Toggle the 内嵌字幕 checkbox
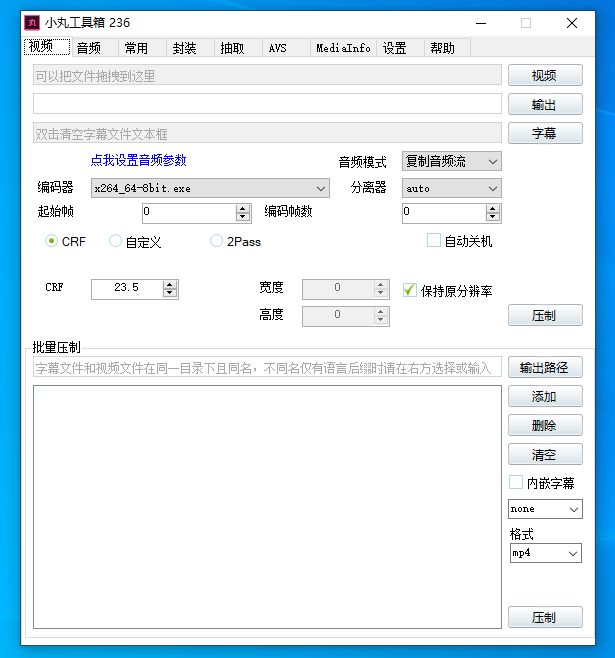This screenshot has width=615, height=658. [x=516, y=483]
